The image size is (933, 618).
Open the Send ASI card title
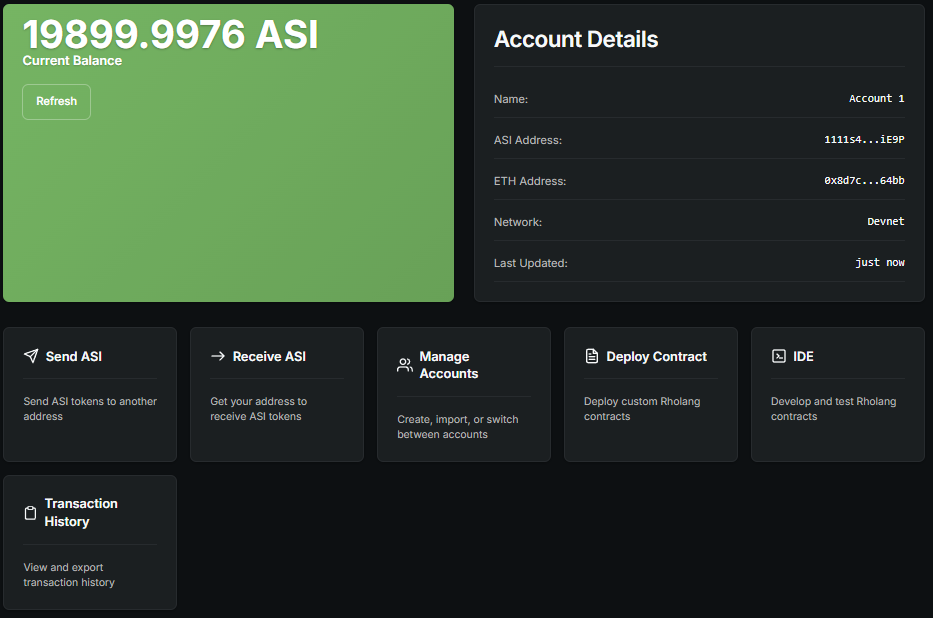point(73,356)
